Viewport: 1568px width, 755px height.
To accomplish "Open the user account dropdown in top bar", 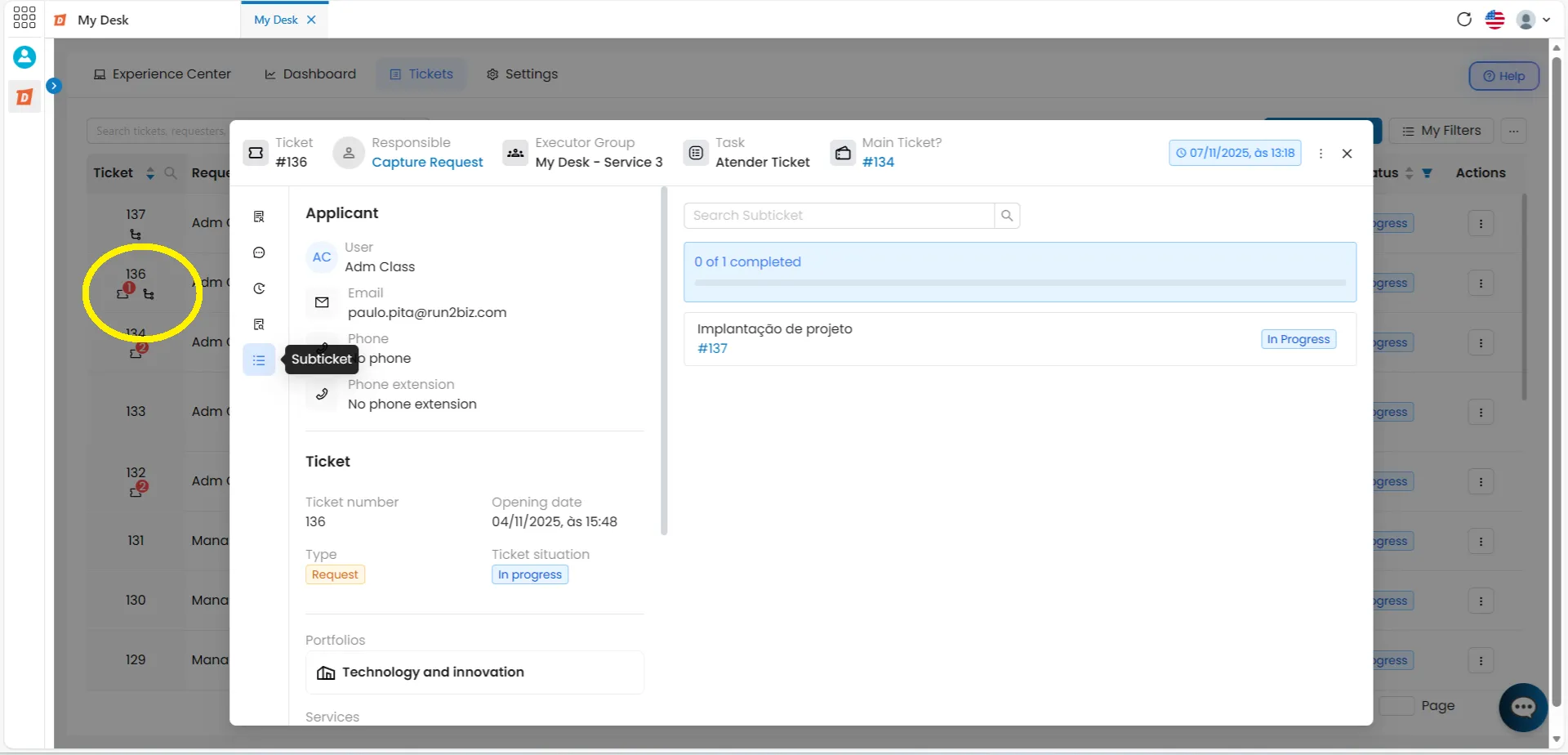I will point(1533,20).
